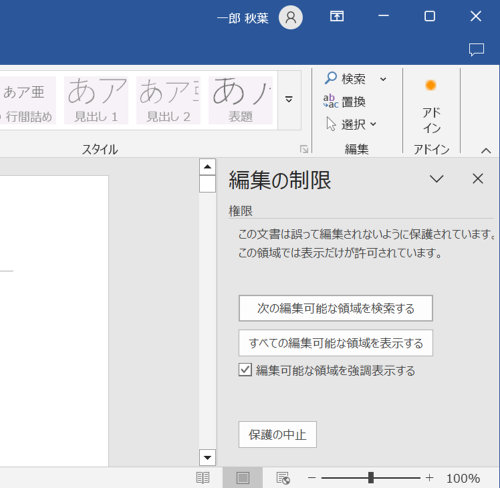Image resolution: width=500 pixels, height=488 pixels.
Task: Click the zoom in plus button
Action: pos(430,478)
